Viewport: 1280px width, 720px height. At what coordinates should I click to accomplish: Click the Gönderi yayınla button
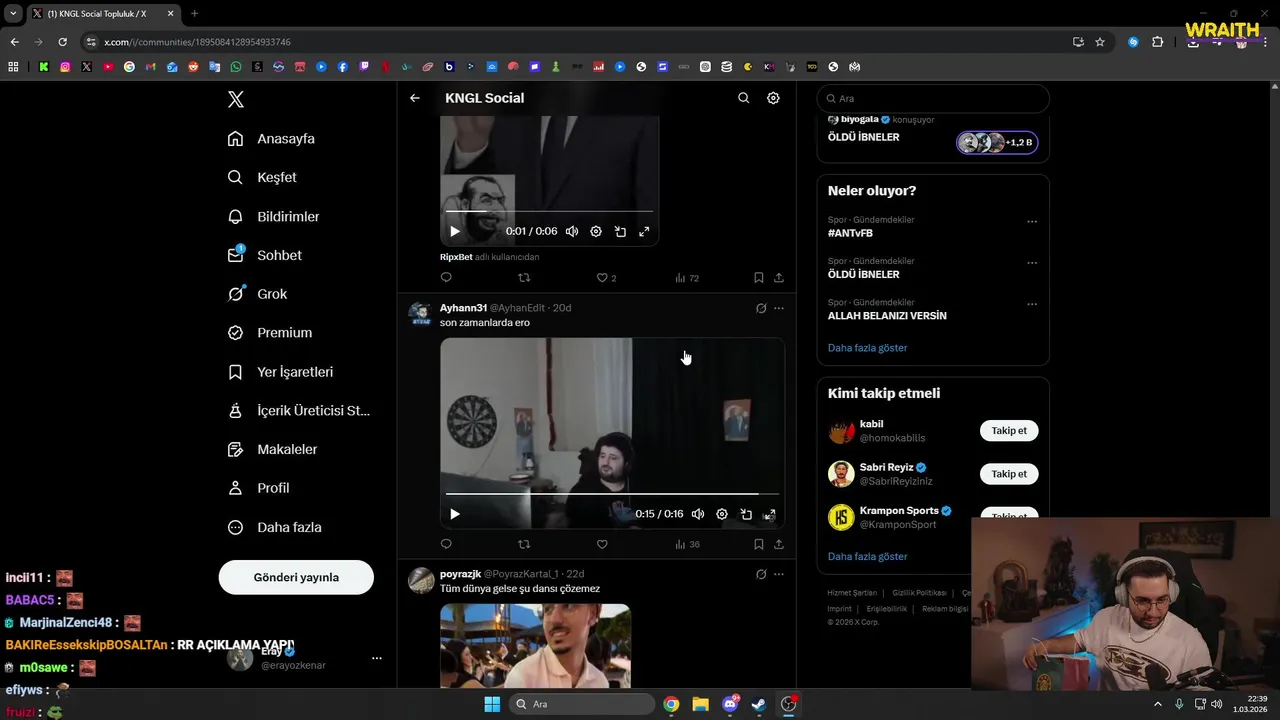coord(296,577)
